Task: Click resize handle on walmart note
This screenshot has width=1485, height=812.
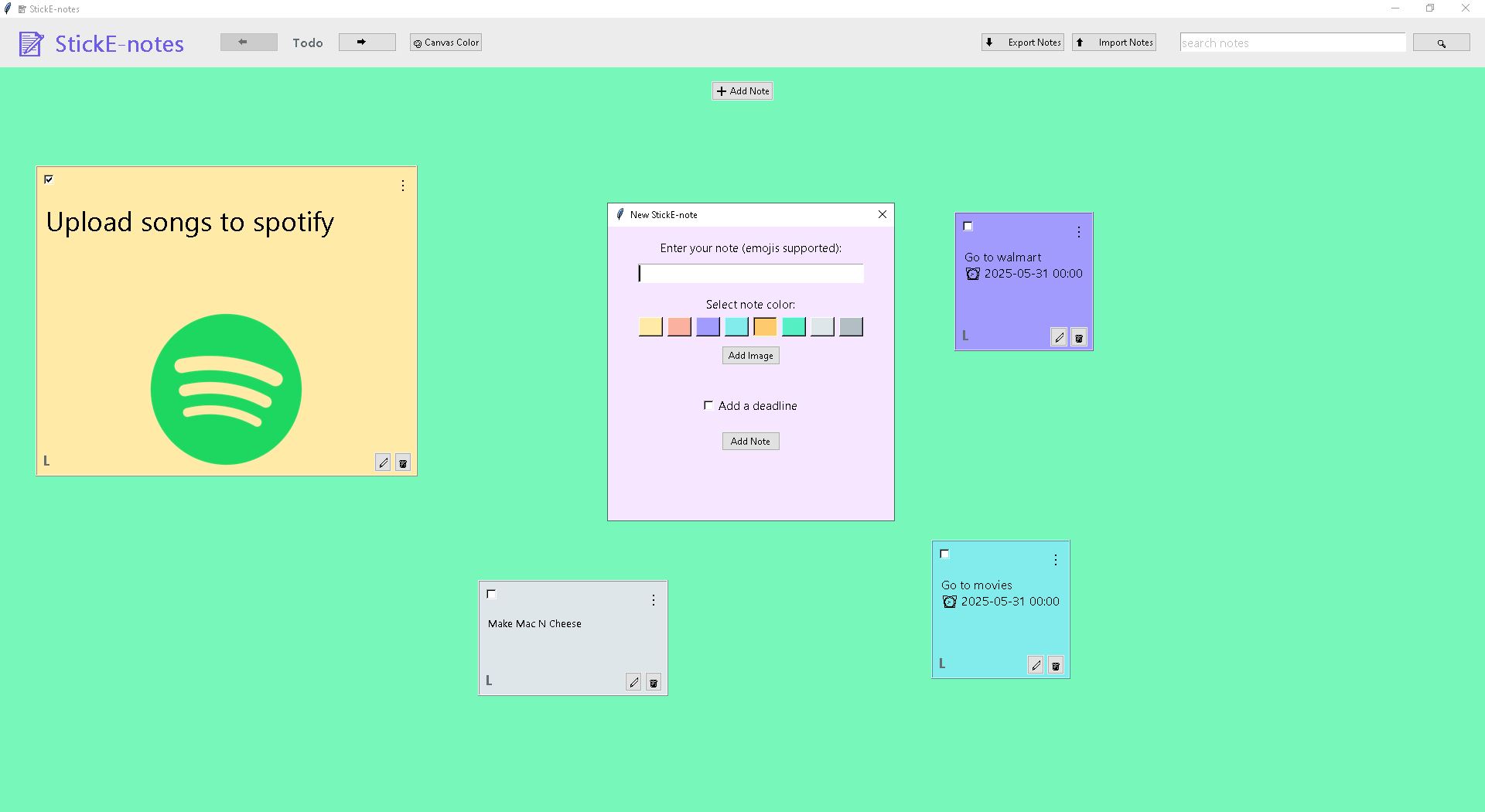Action: (965, 336)
